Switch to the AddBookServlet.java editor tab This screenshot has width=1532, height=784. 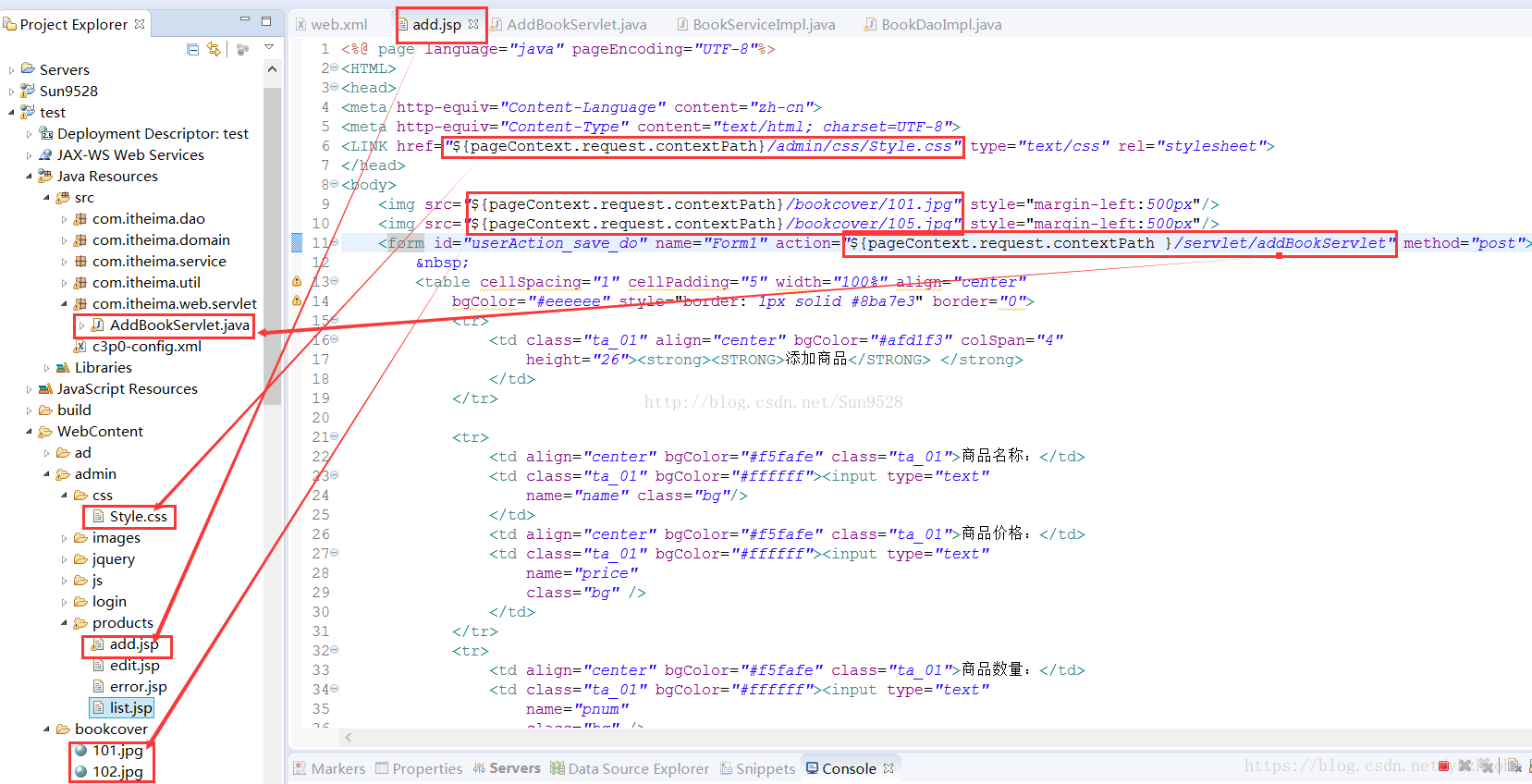[x=569, y=24]
